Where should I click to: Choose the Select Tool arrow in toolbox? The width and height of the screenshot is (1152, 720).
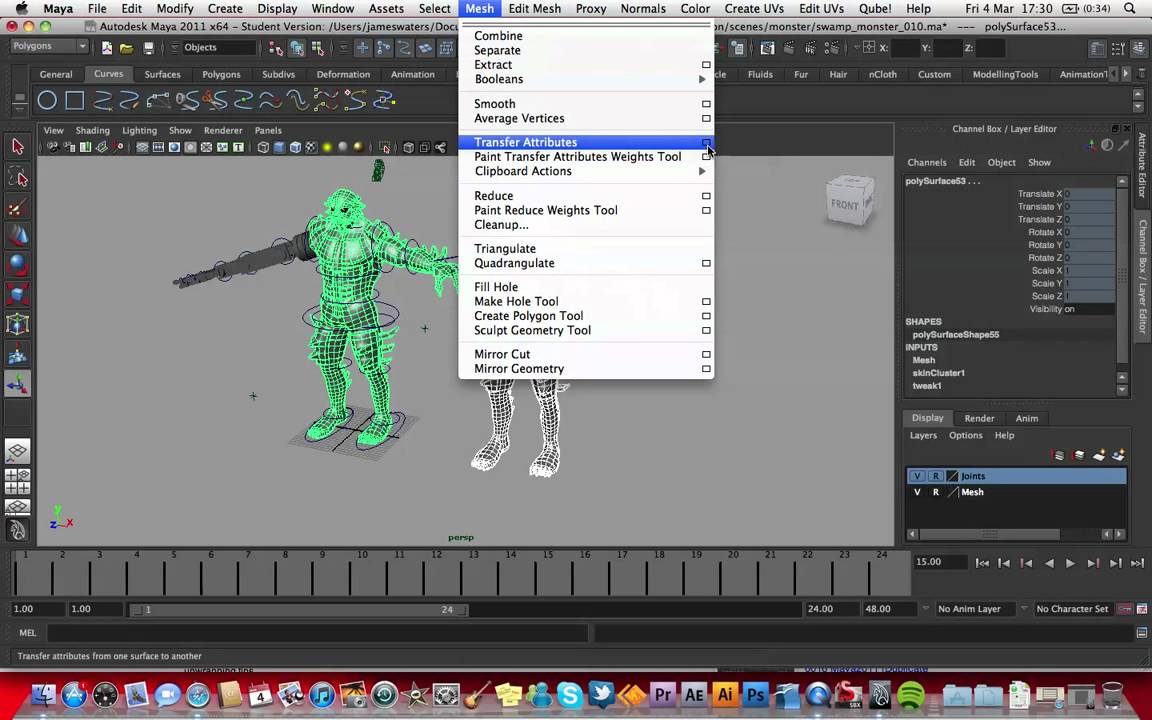[18, 146]
